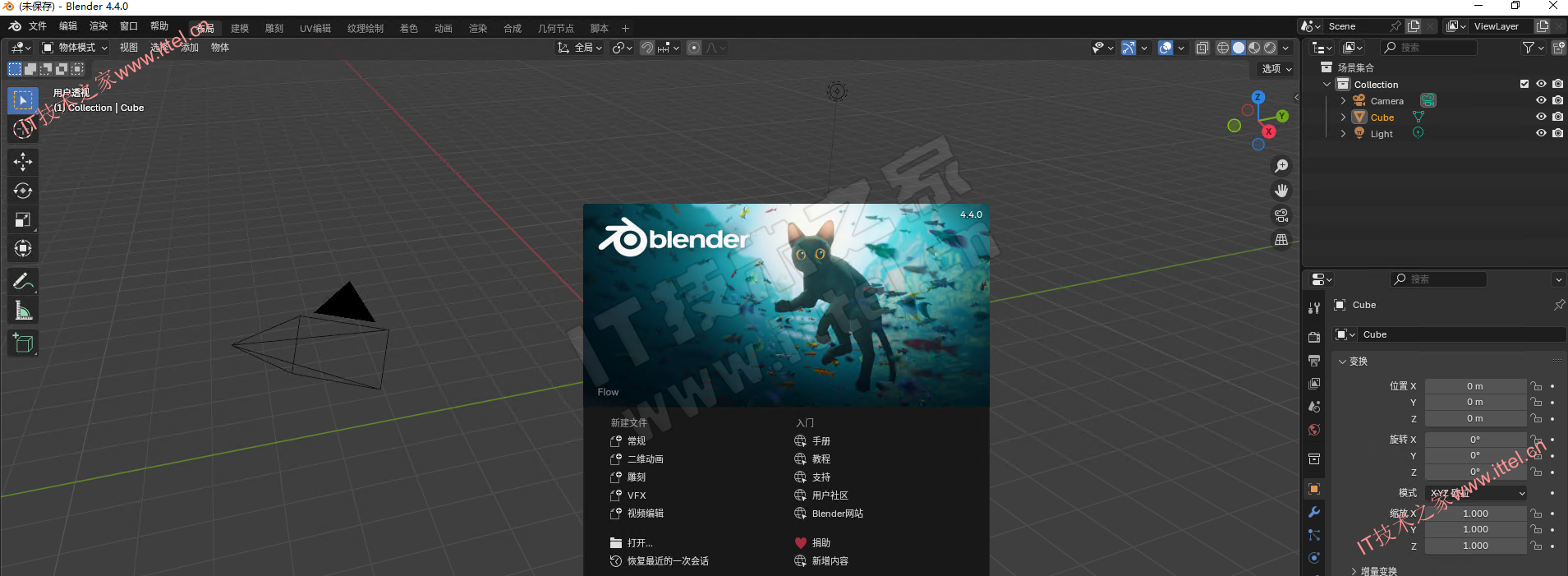
Task: Open the Render properties tab icon
Action: [x=1314, y=337]
